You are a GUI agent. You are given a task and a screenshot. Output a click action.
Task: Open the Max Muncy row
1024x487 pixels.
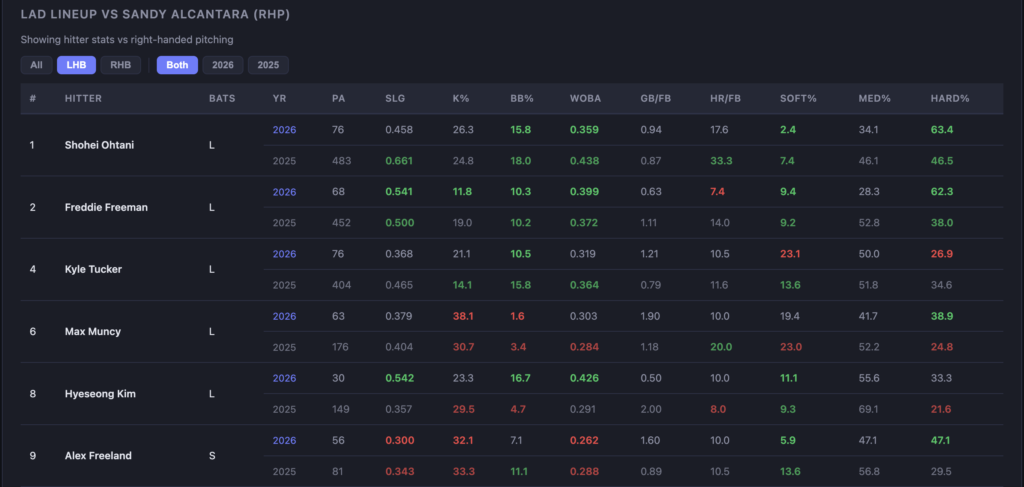tap(92, 332)
